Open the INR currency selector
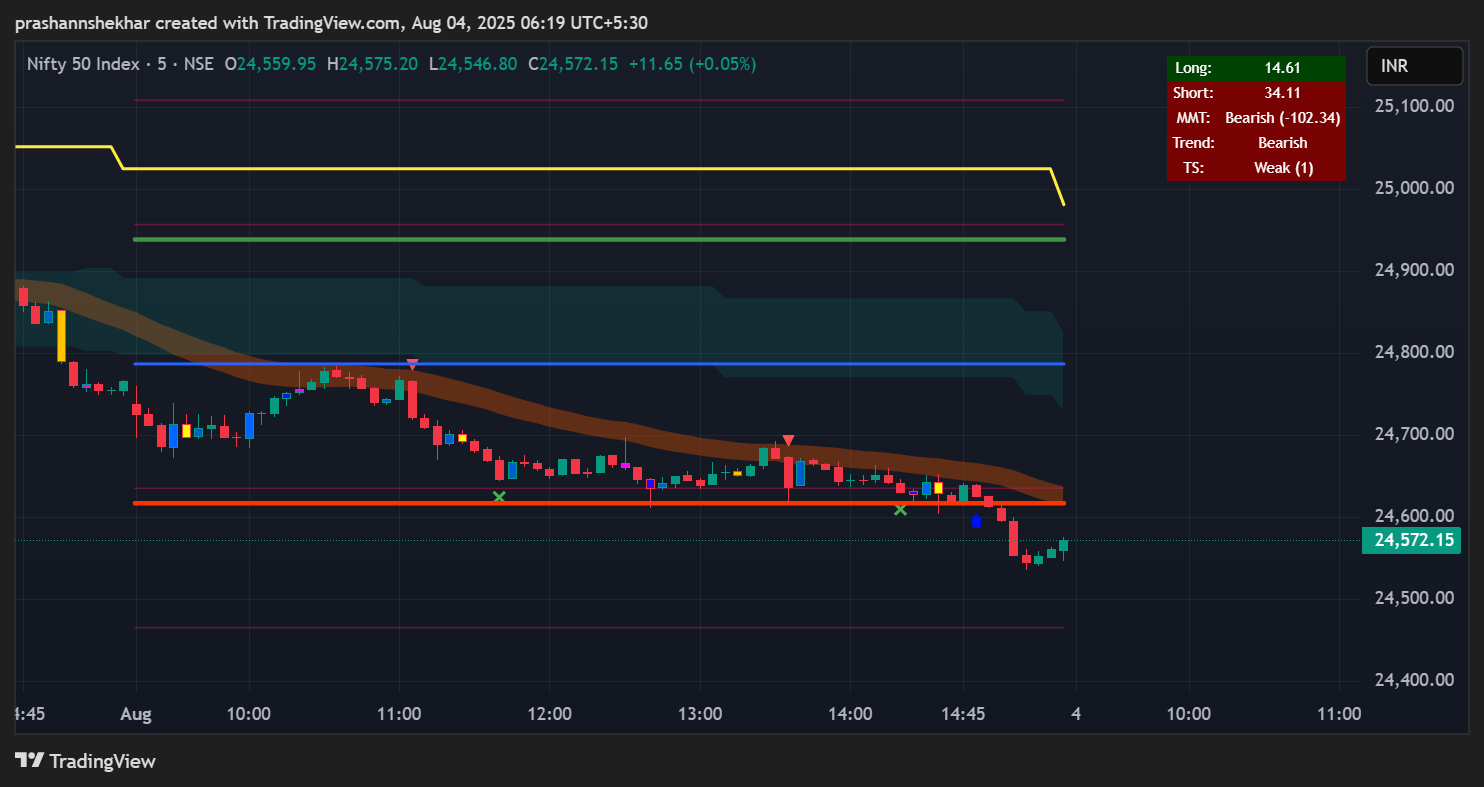The width and height of the screenshot is (1484, 787). pos(1413,66)
